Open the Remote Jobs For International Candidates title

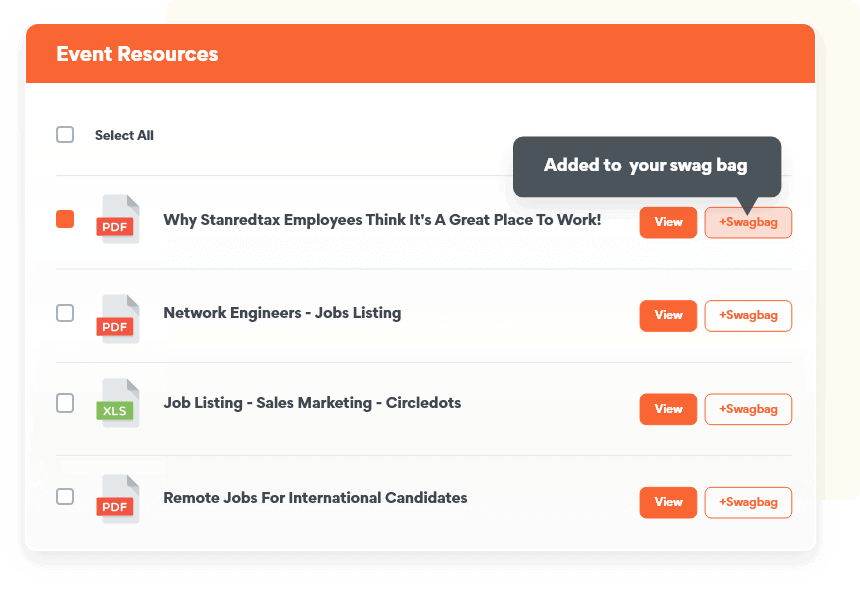click(315, 497)
